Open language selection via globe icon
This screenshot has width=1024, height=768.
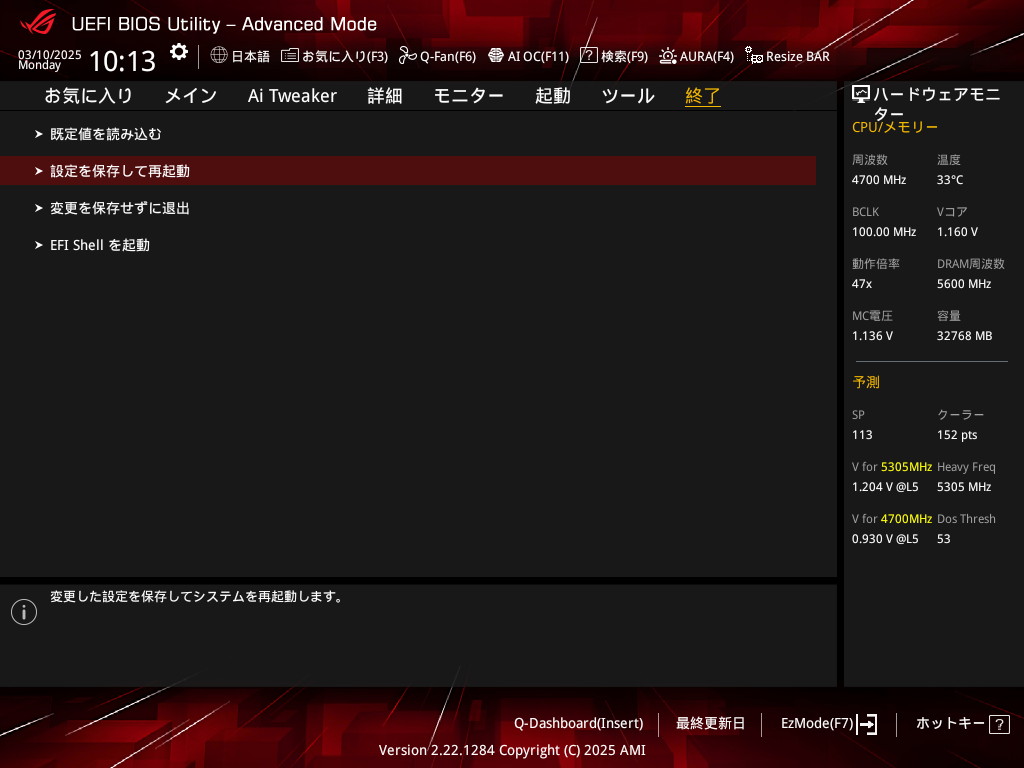219,56
